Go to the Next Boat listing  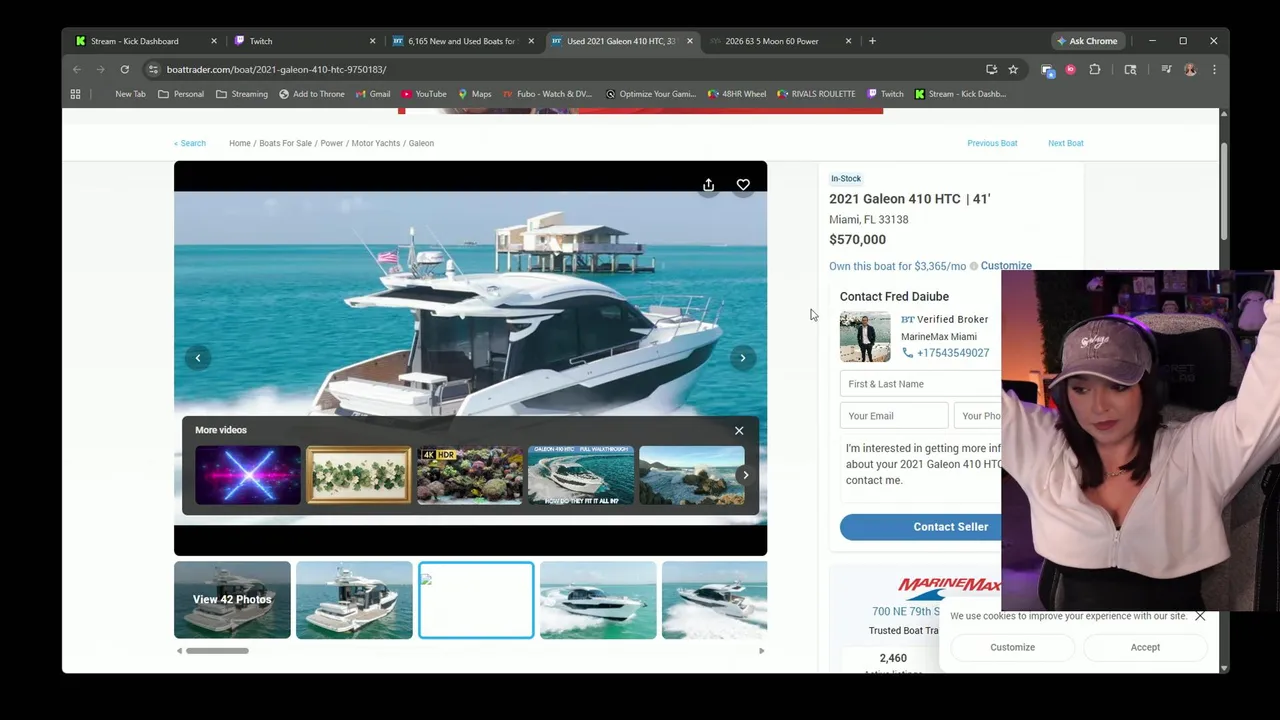[1065, 143]
